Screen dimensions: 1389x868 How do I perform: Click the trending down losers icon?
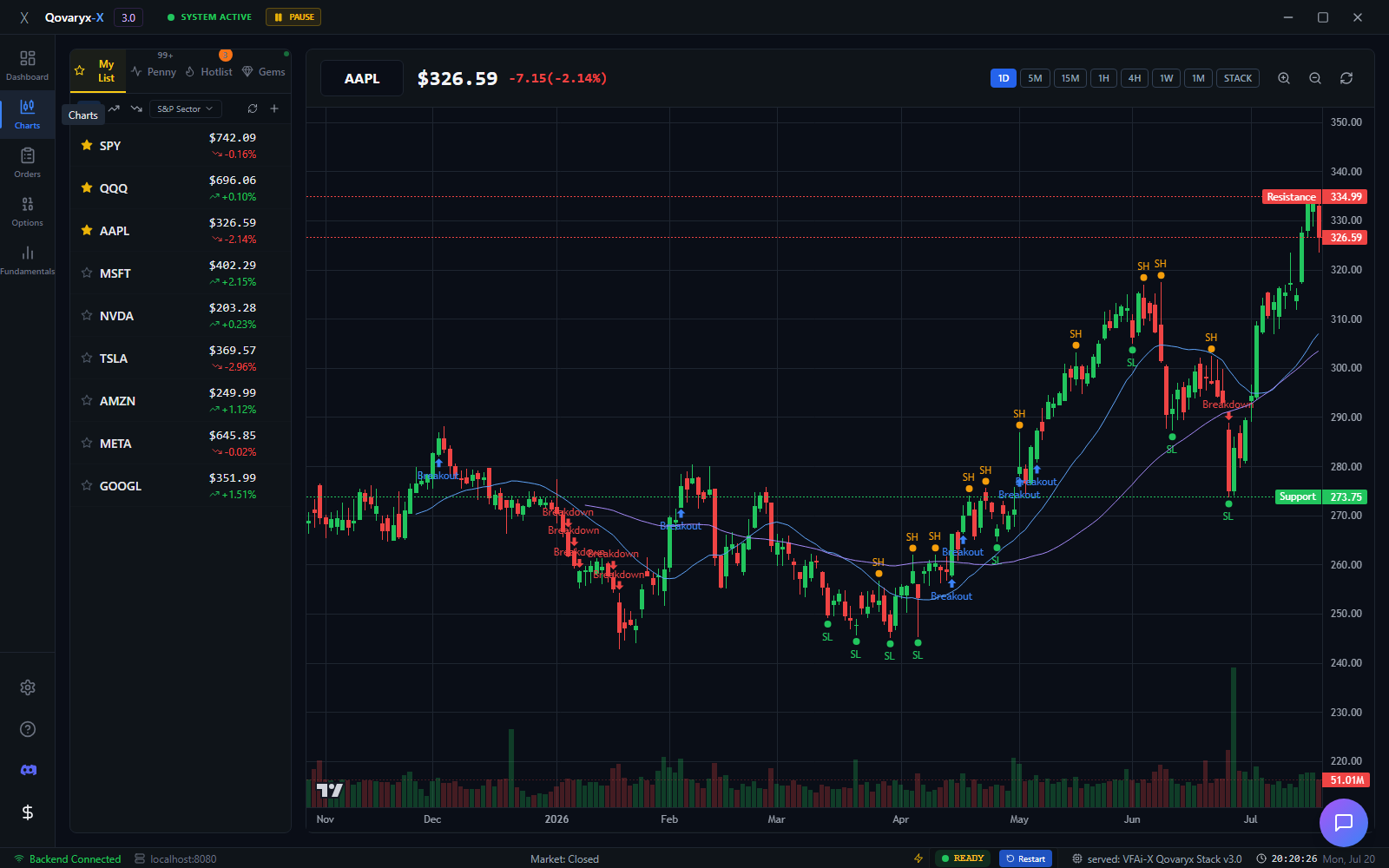(x=136, y=108)
